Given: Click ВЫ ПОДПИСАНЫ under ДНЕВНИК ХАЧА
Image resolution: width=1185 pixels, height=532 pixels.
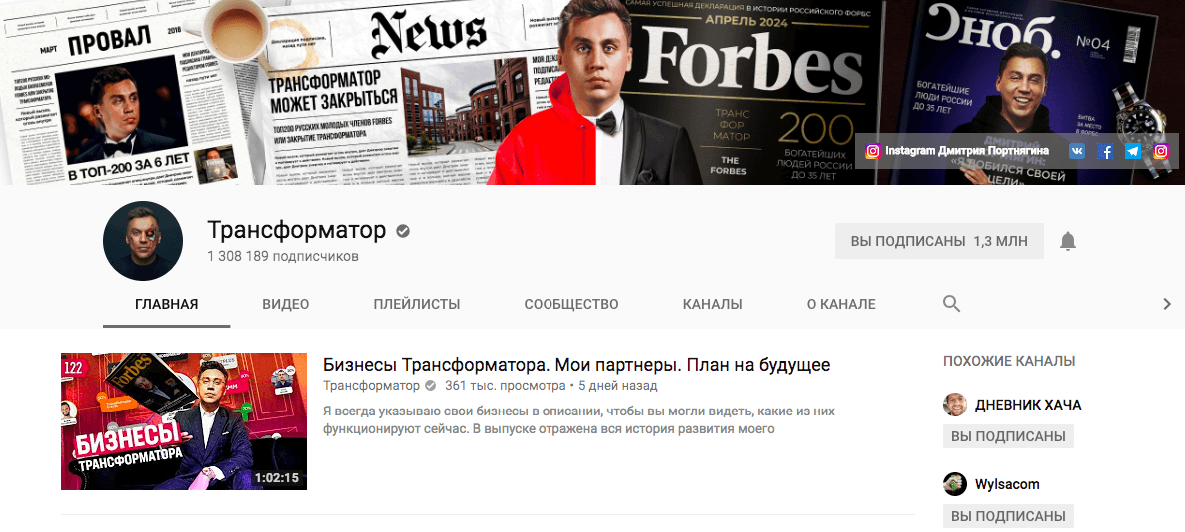Looking at the screenshot, I should pyautogui.click(x=1008, y=436).
